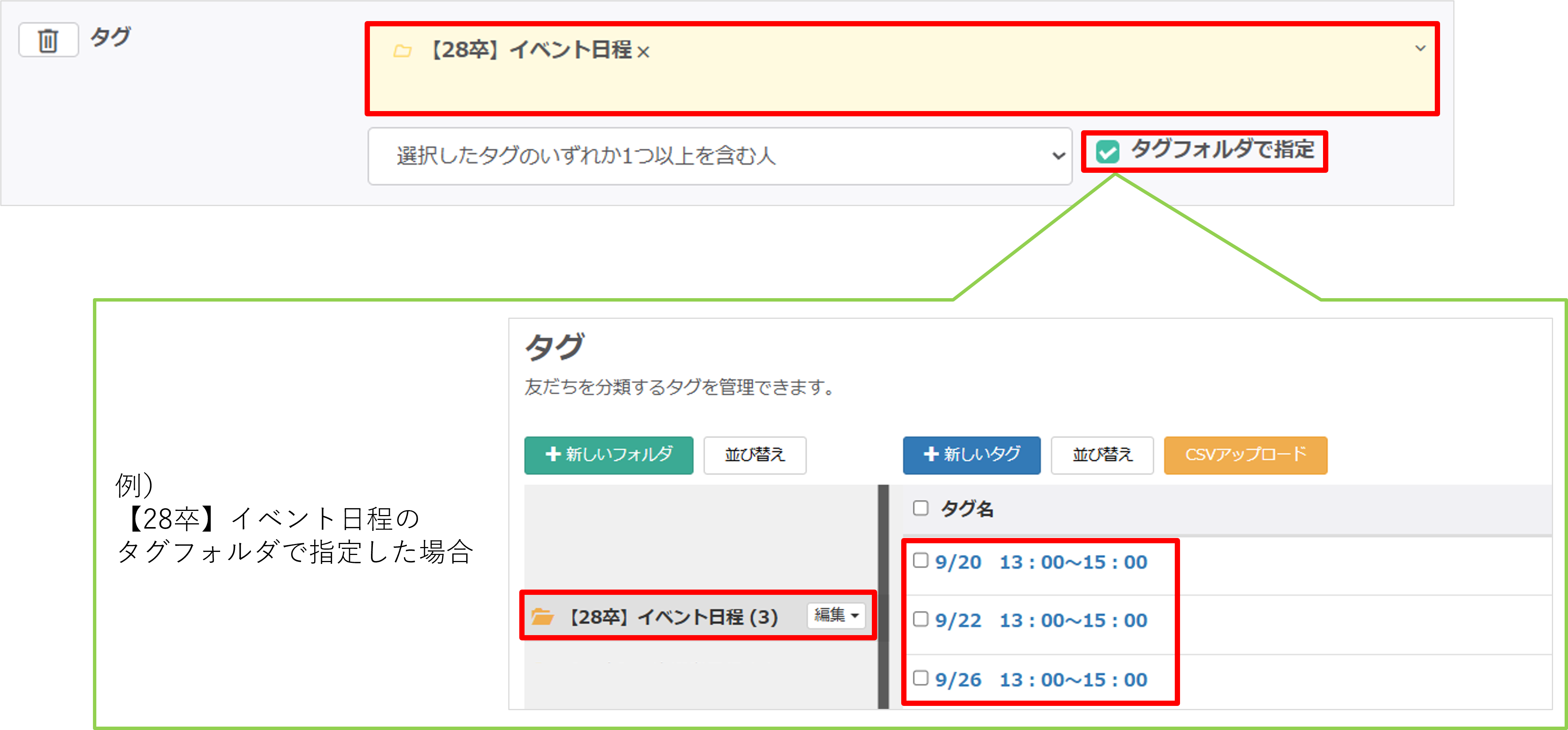Select the 【28卒】イベント日程 (3) folder

coord(673,617)
